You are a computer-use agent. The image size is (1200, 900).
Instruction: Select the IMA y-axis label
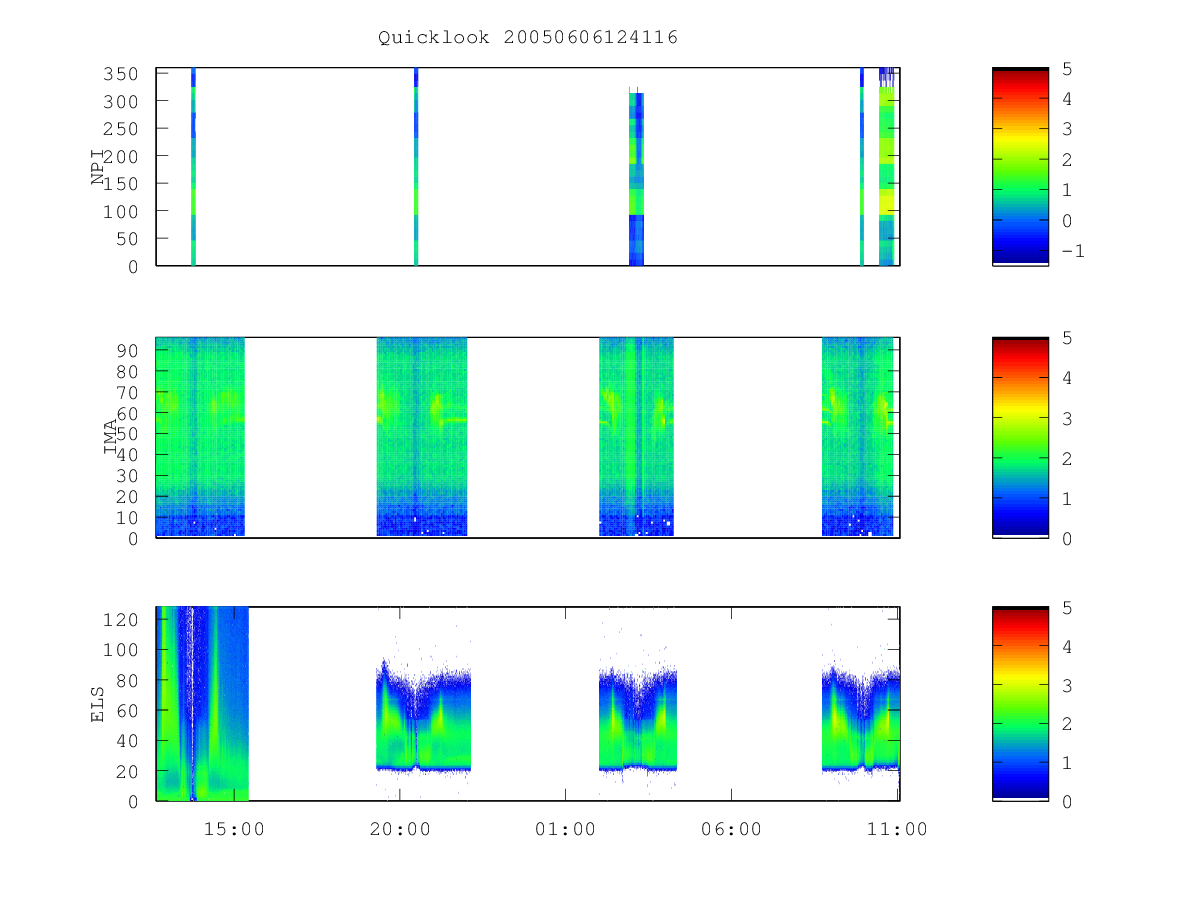(x=111, y=437)
